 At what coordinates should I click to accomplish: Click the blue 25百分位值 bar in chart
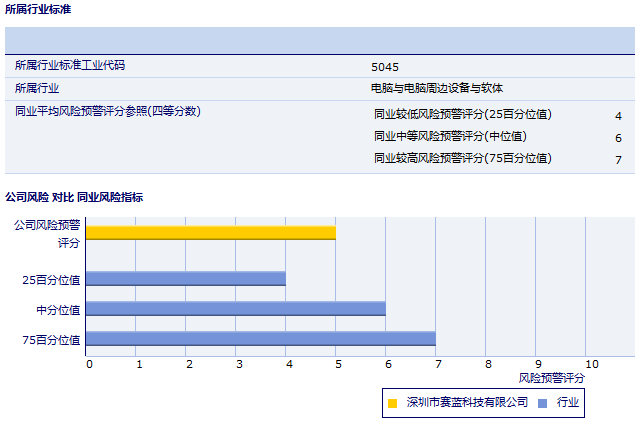coord(185,279)
